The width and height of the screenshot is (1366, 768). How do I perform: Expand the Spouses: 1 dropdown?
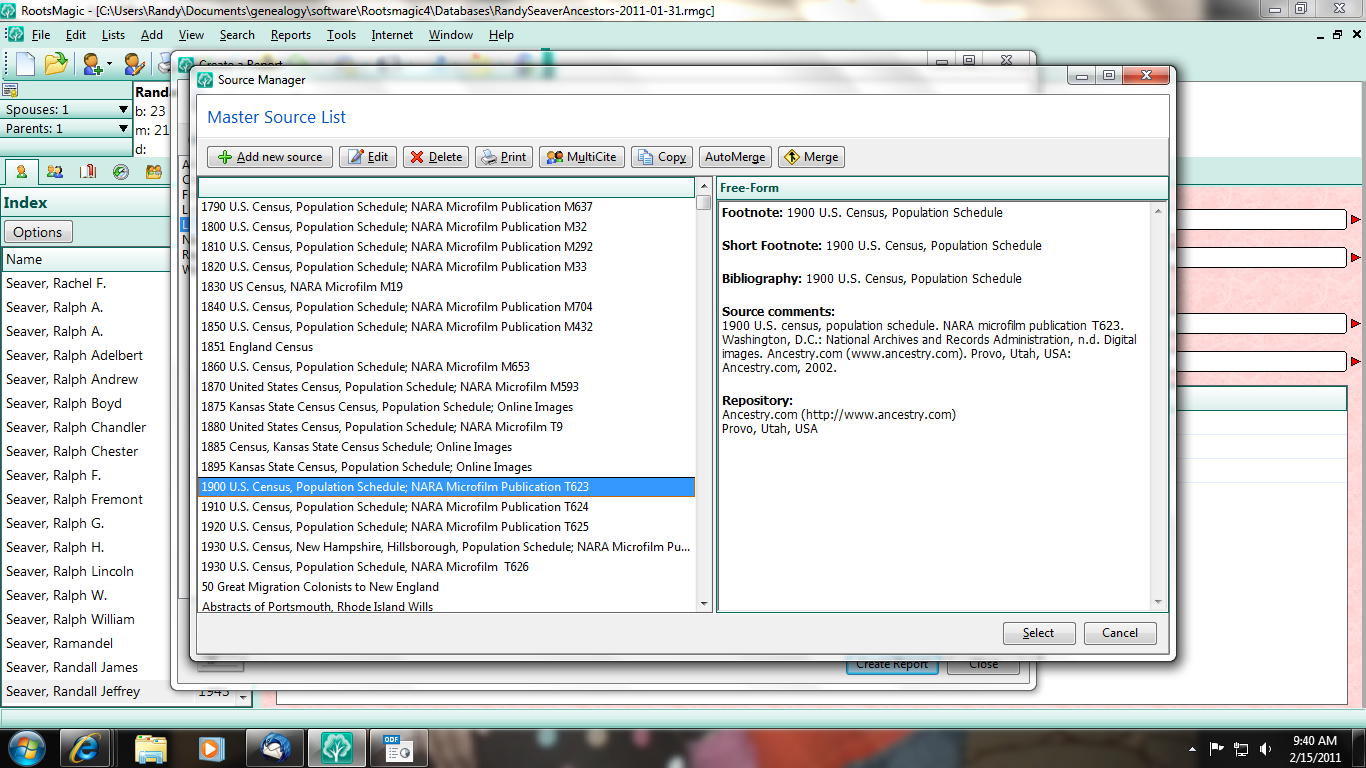click(123, 110)
